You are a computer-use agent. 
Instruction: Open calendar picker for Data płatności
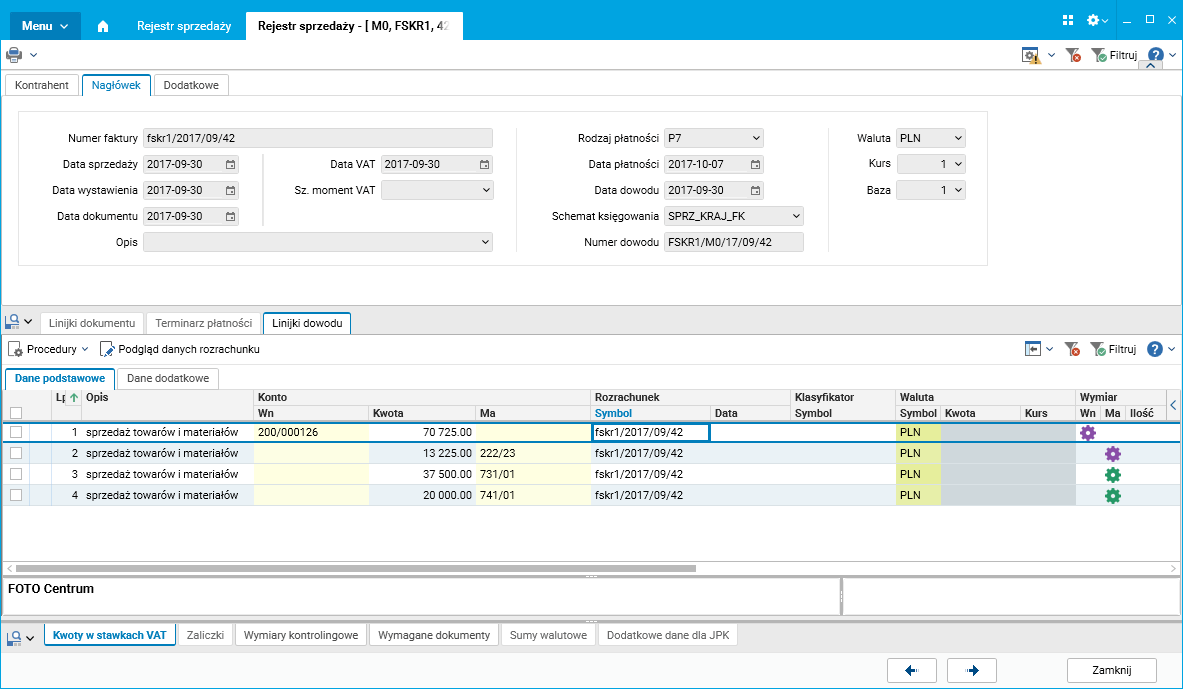pos(756,164)
